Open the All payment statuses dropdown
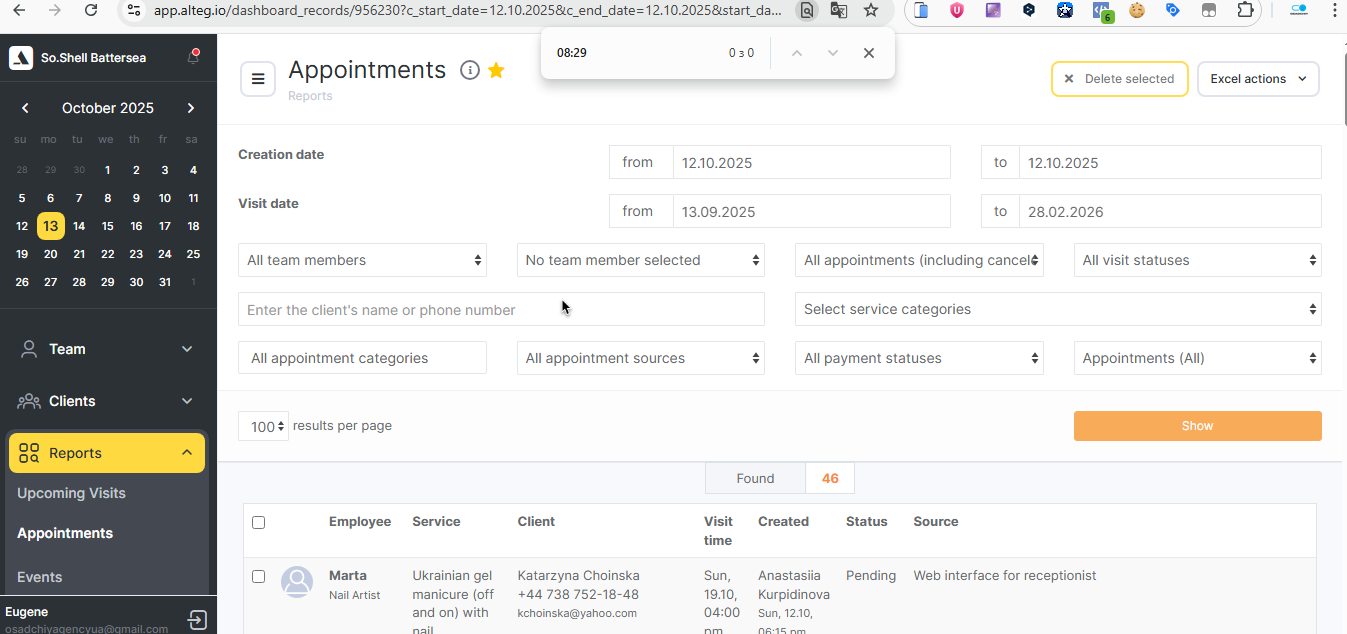This screenshot has height=634, width=1347. coord(919,358)
